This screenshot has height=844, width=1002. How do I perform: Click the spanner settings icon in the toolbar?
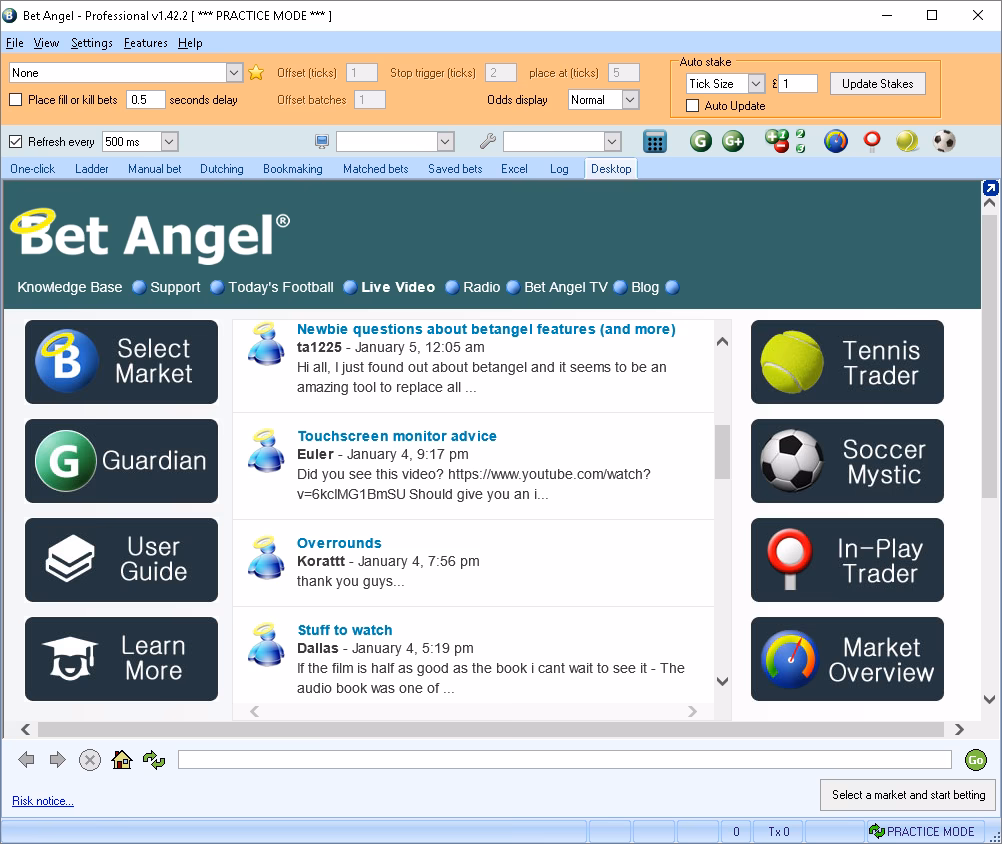click(487, 141)
